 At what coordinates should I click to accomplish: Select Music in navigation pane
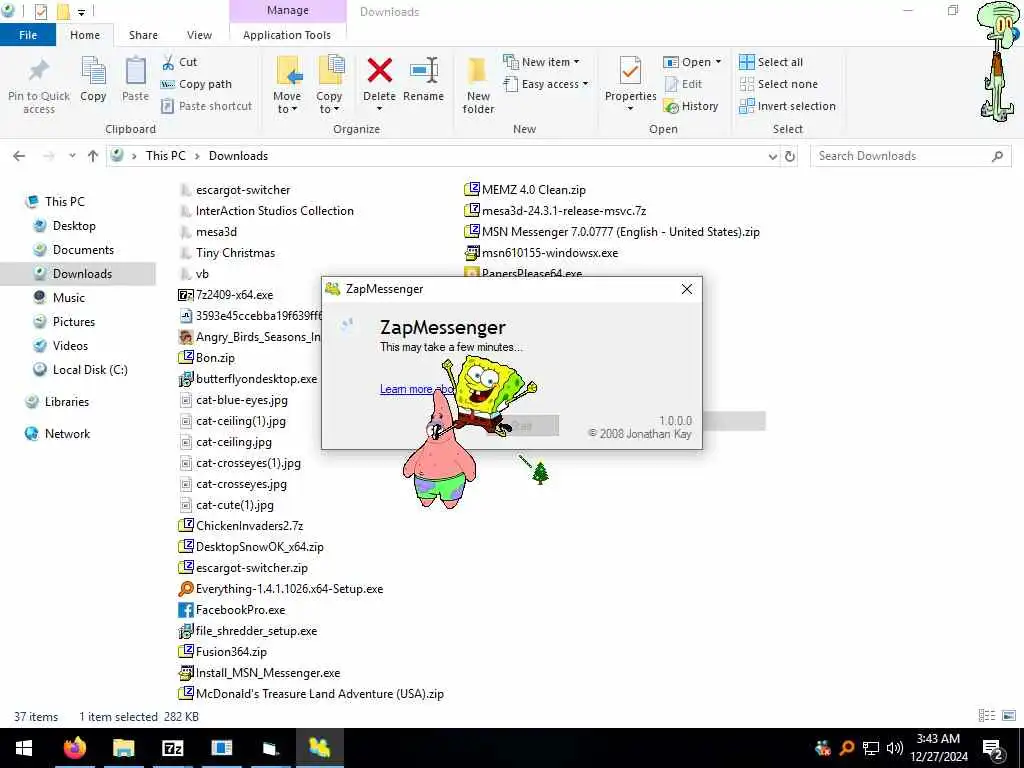coord(69,298)
